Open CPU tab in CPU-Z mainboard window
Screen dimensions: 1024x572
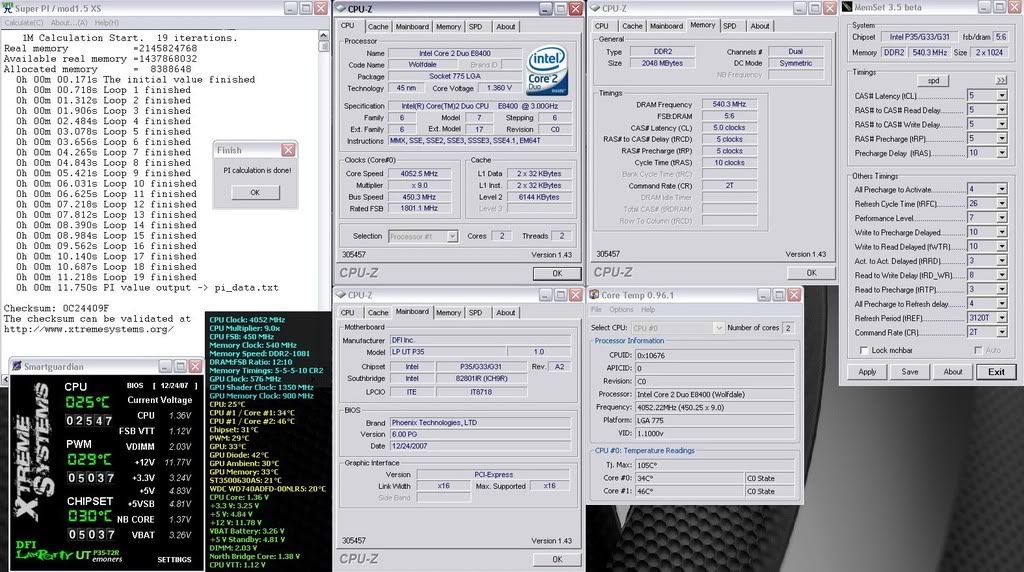pyautogui.click(x=347, y=313)
